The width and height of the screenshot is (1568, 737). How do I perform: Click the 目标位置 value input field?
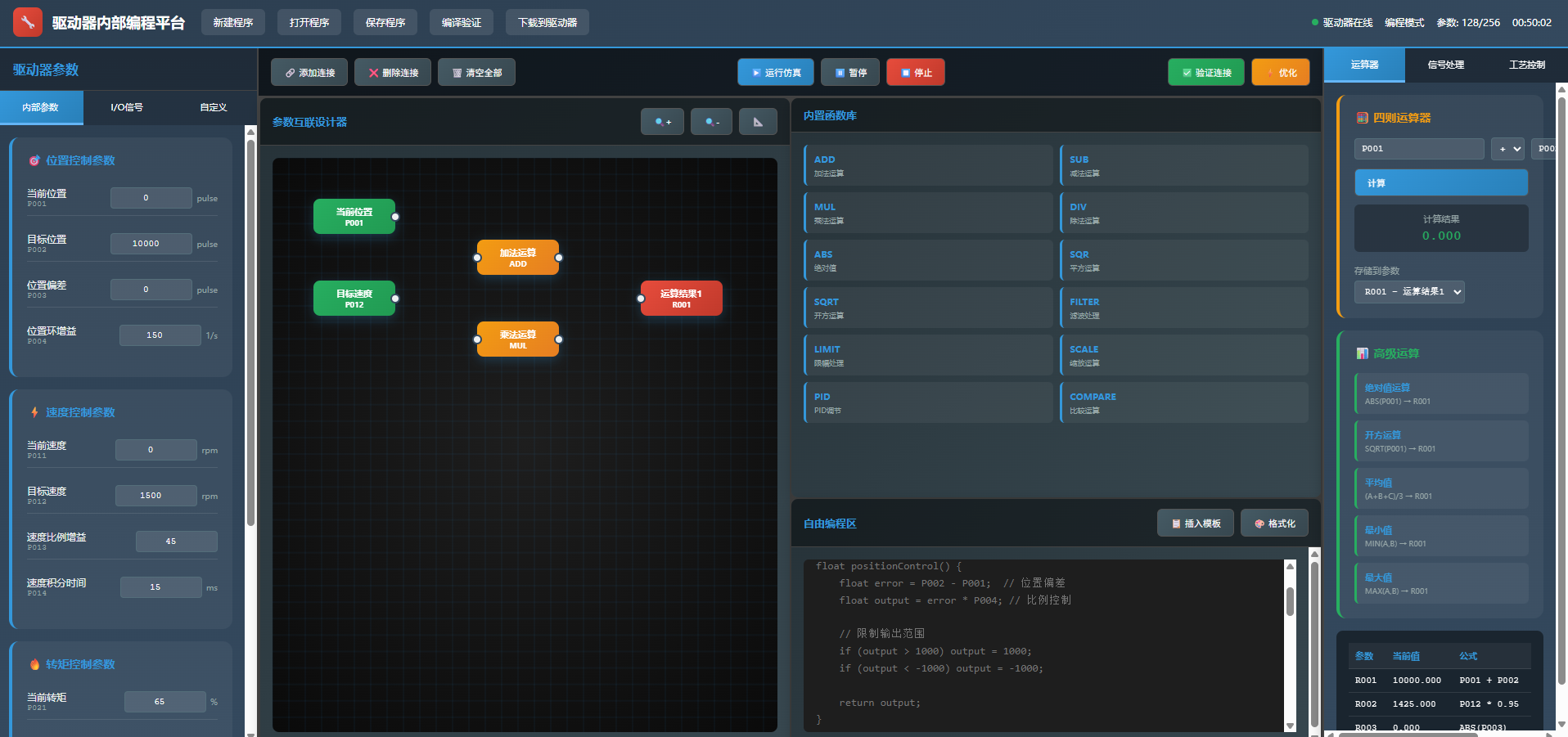pos(151,244)
